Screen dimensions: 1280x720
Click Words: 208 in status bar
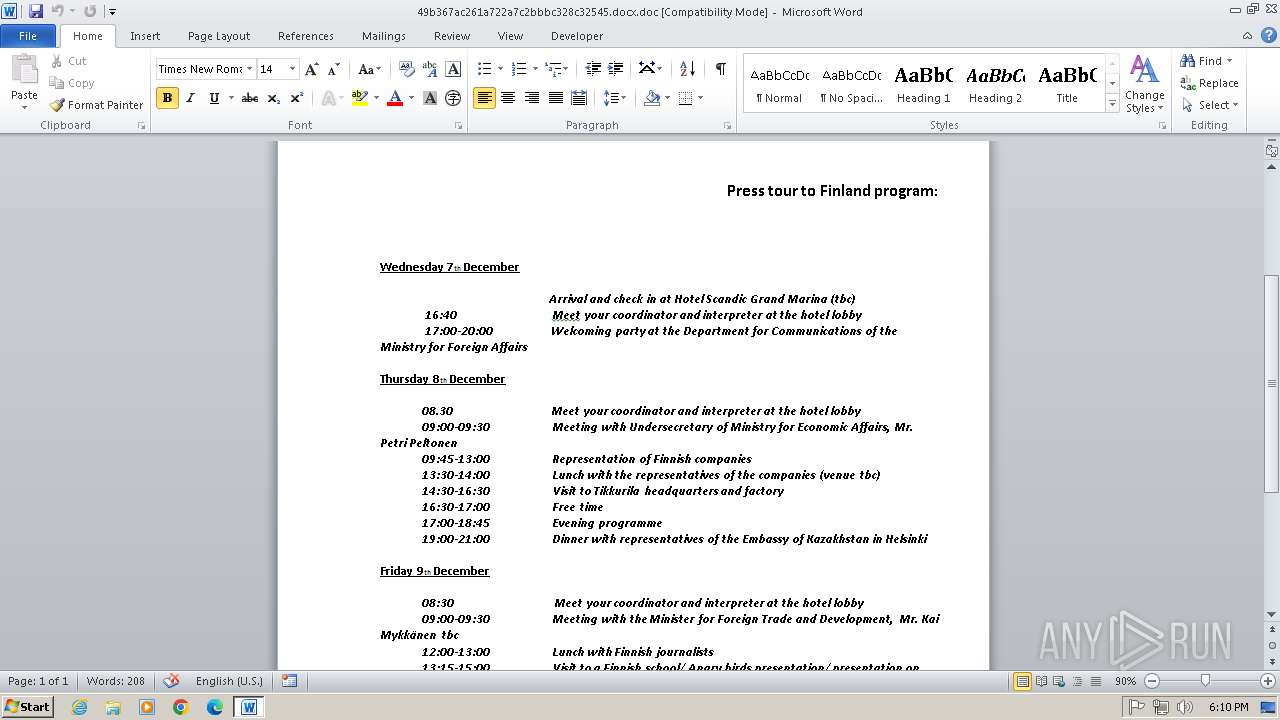(x=115, y=681)
